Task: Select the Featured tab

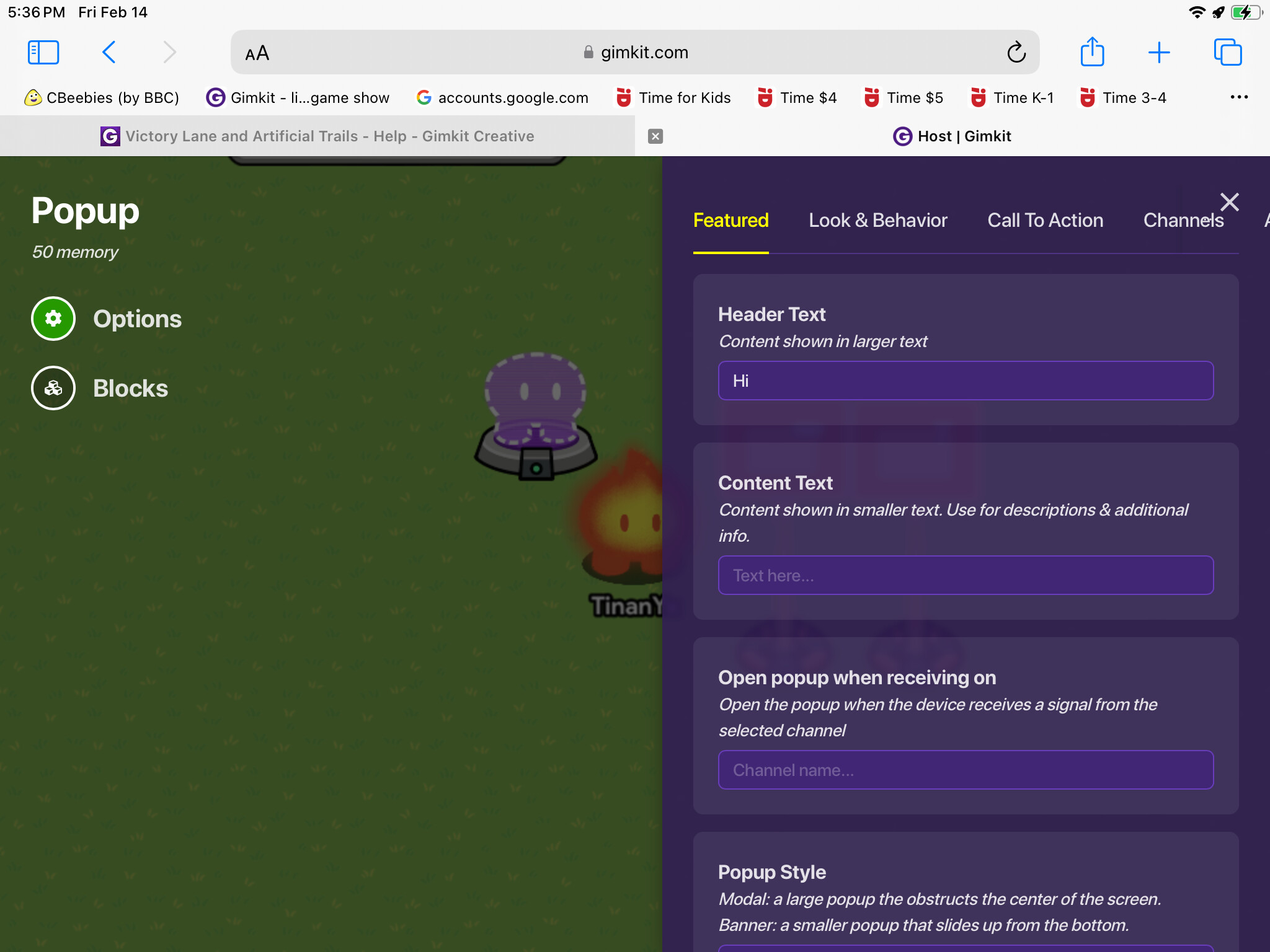Action: tap(731, 221)
